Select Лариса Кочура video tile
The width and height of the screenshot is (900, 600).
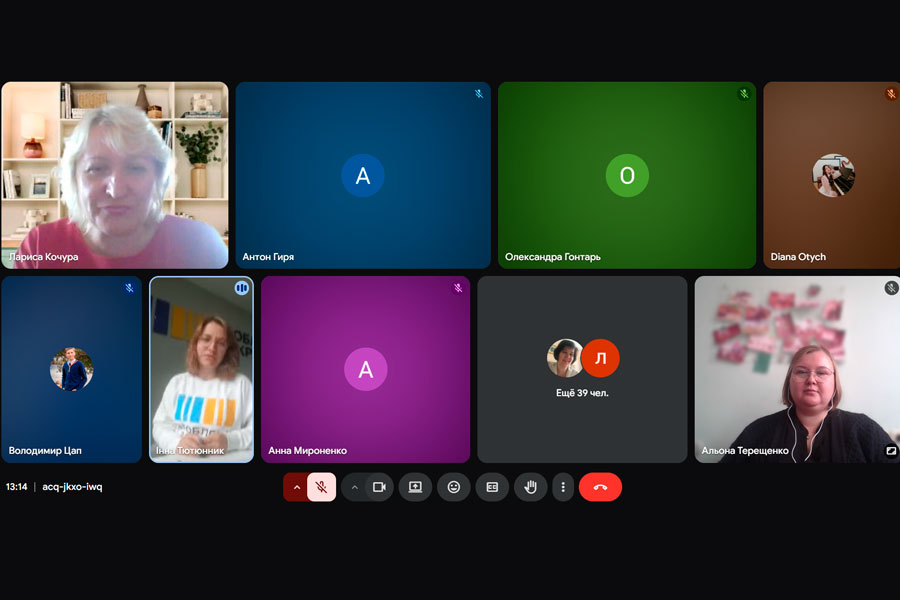coord(115,175)
